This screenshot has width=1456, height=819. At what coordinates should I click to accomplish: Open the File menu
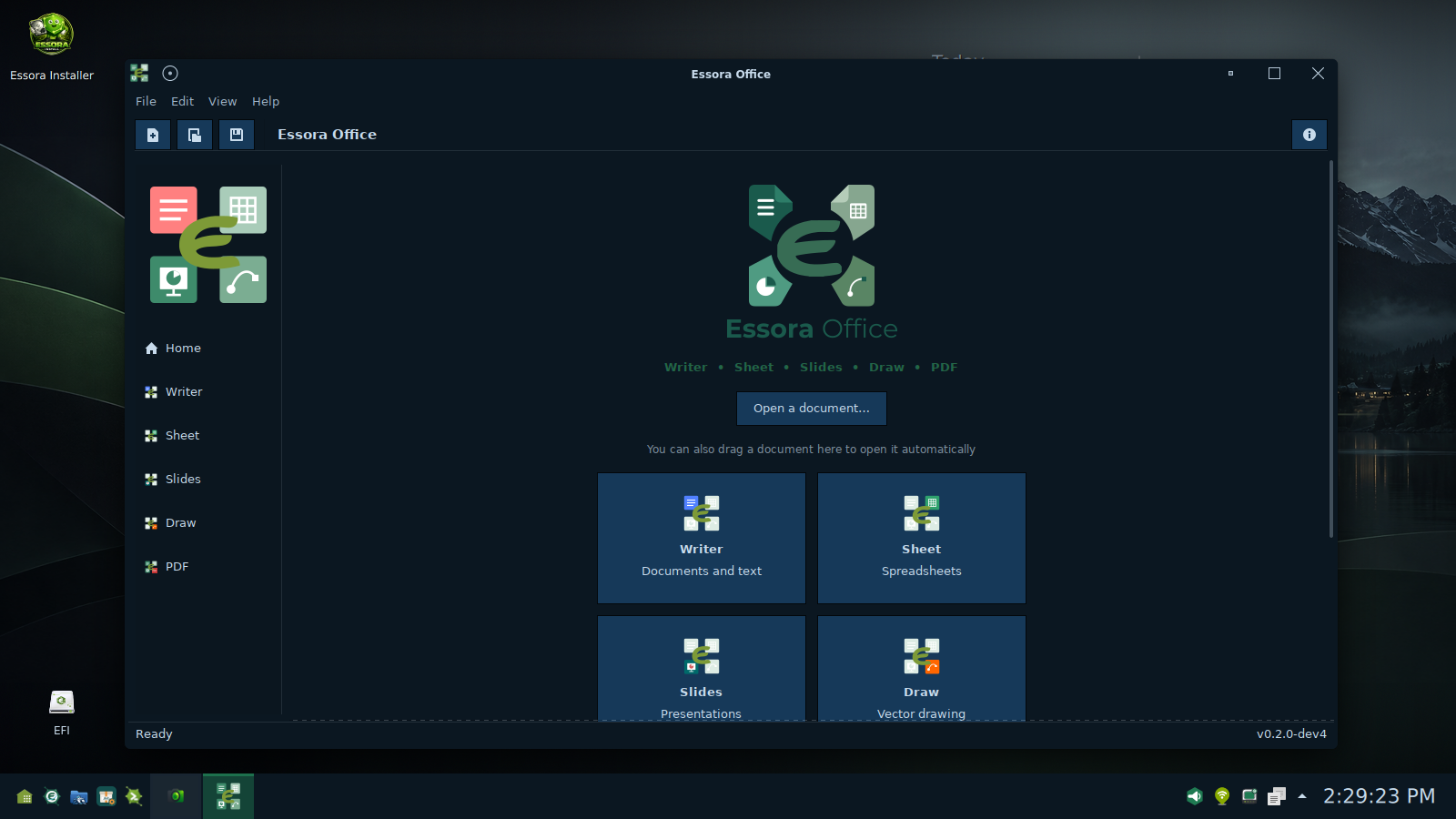point(146,101)
